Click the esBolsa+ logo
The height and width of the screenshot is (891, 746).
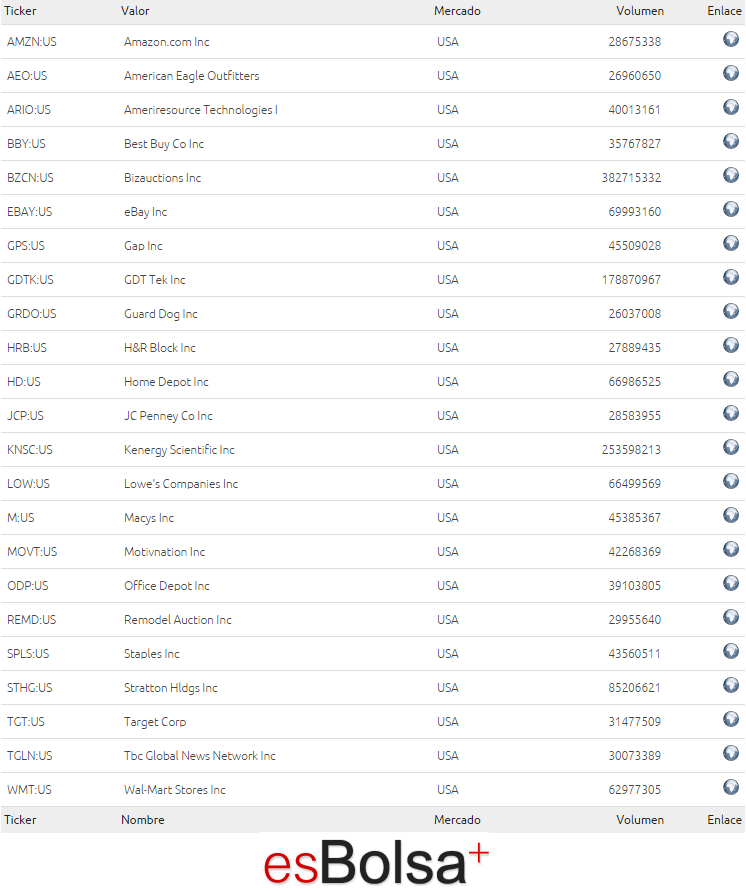point(377,862)
